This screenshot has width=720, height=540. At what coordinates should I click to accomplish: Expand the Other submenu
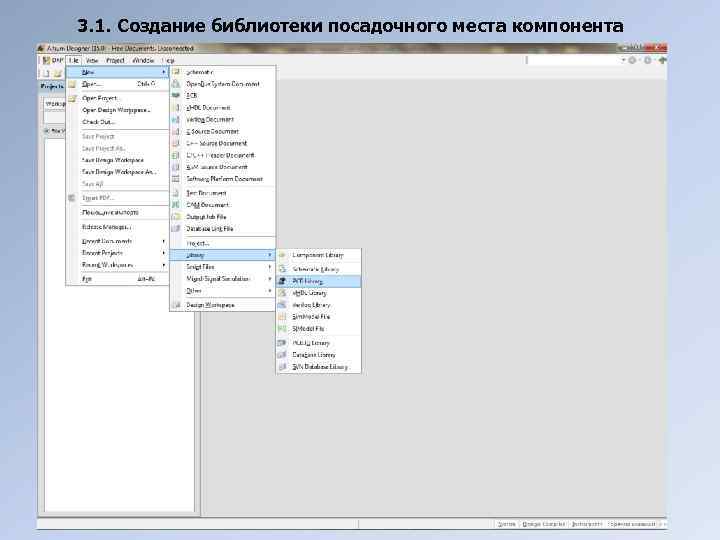(x=223, y=291)
